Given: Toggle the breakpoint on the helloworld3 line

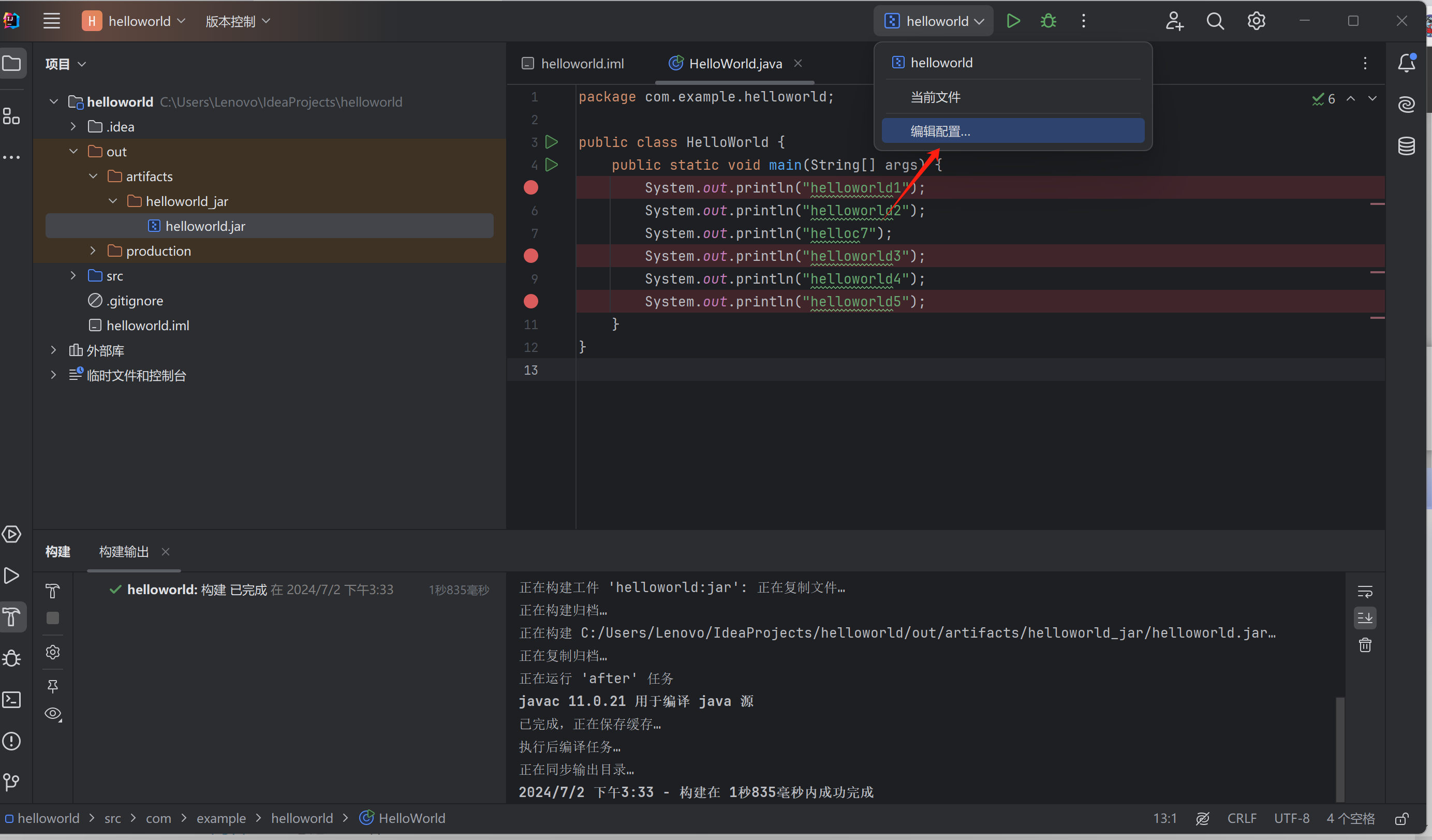Looking at the screenshot, I should (x=531, y=256).
